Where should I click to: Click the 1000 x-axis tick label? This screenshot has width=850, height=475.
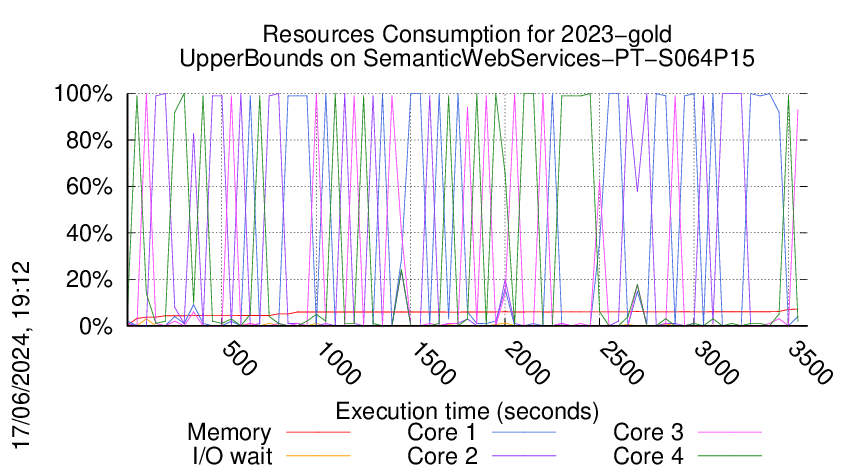coord(337,364)
